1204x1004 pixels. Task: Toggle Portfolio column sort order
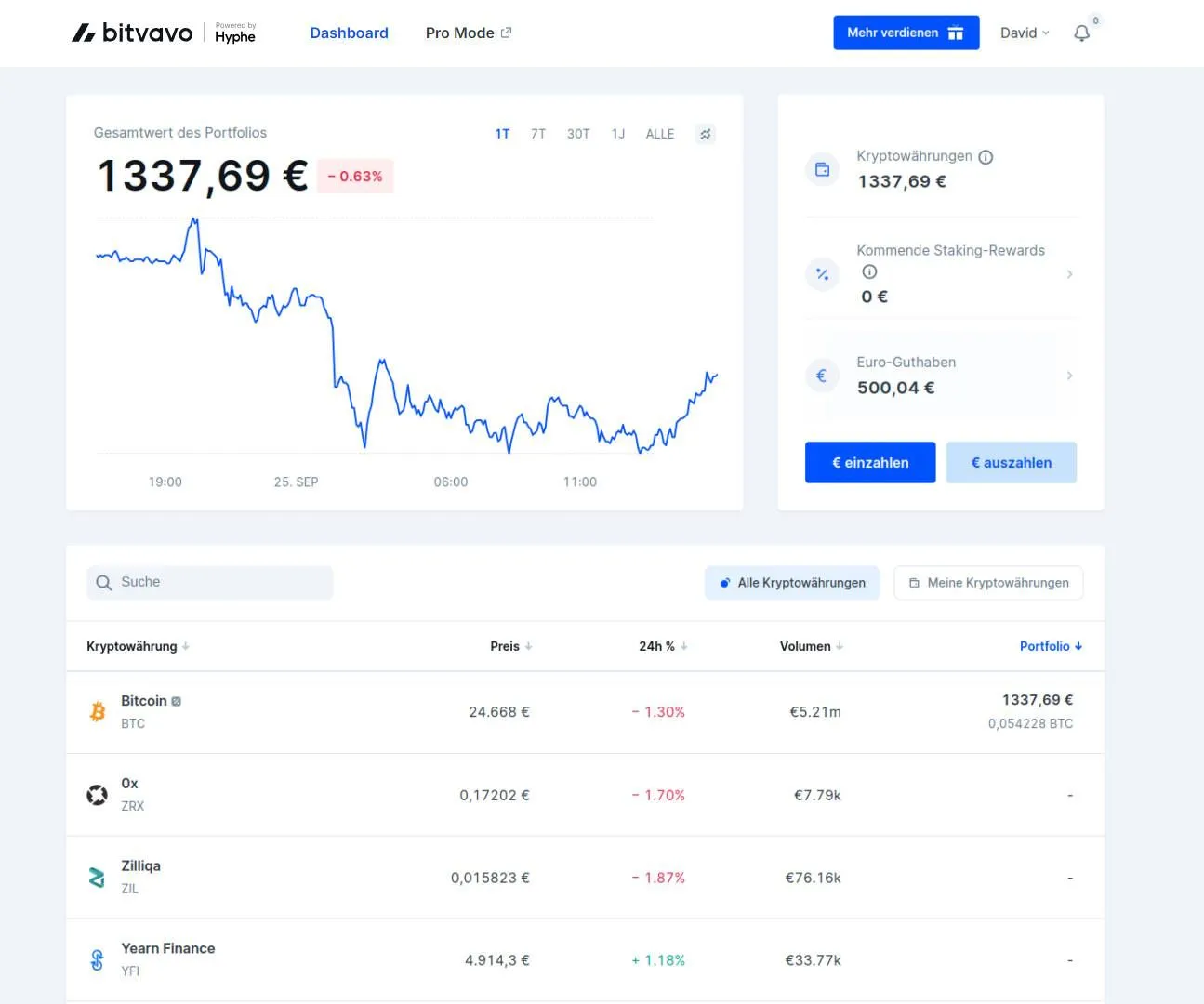(x=1050, y=646)
